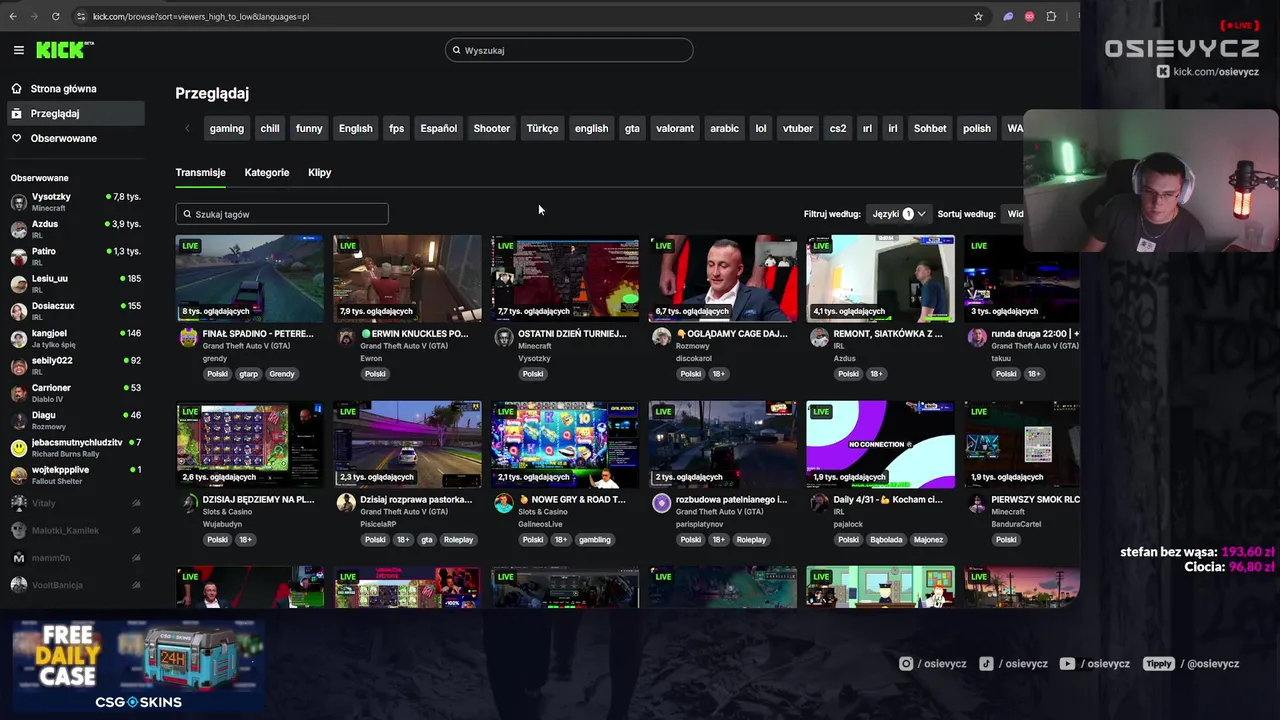Select Przeglądaj in the sidebar
1280x720 pixels.
pyautogui.click(x=75, y=114)
